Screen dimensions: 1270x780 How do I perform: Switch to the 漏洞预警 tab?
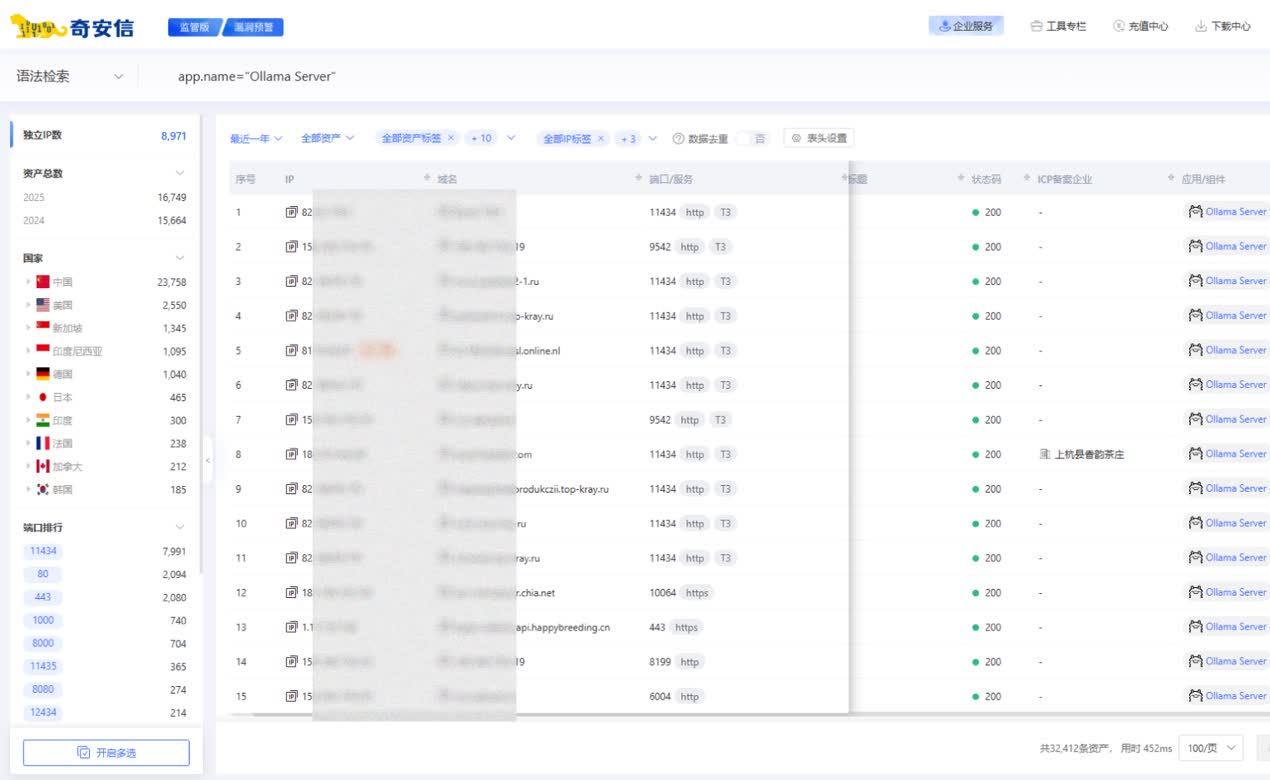tap(254, 27)
